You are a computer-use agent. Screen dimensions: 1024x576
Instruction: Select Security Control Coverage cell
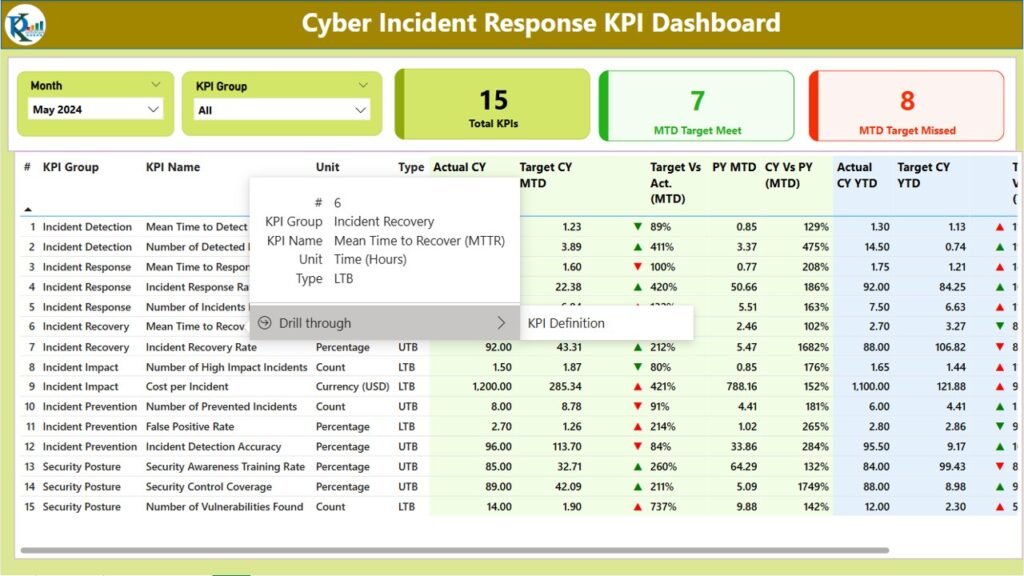click(208, 487)
